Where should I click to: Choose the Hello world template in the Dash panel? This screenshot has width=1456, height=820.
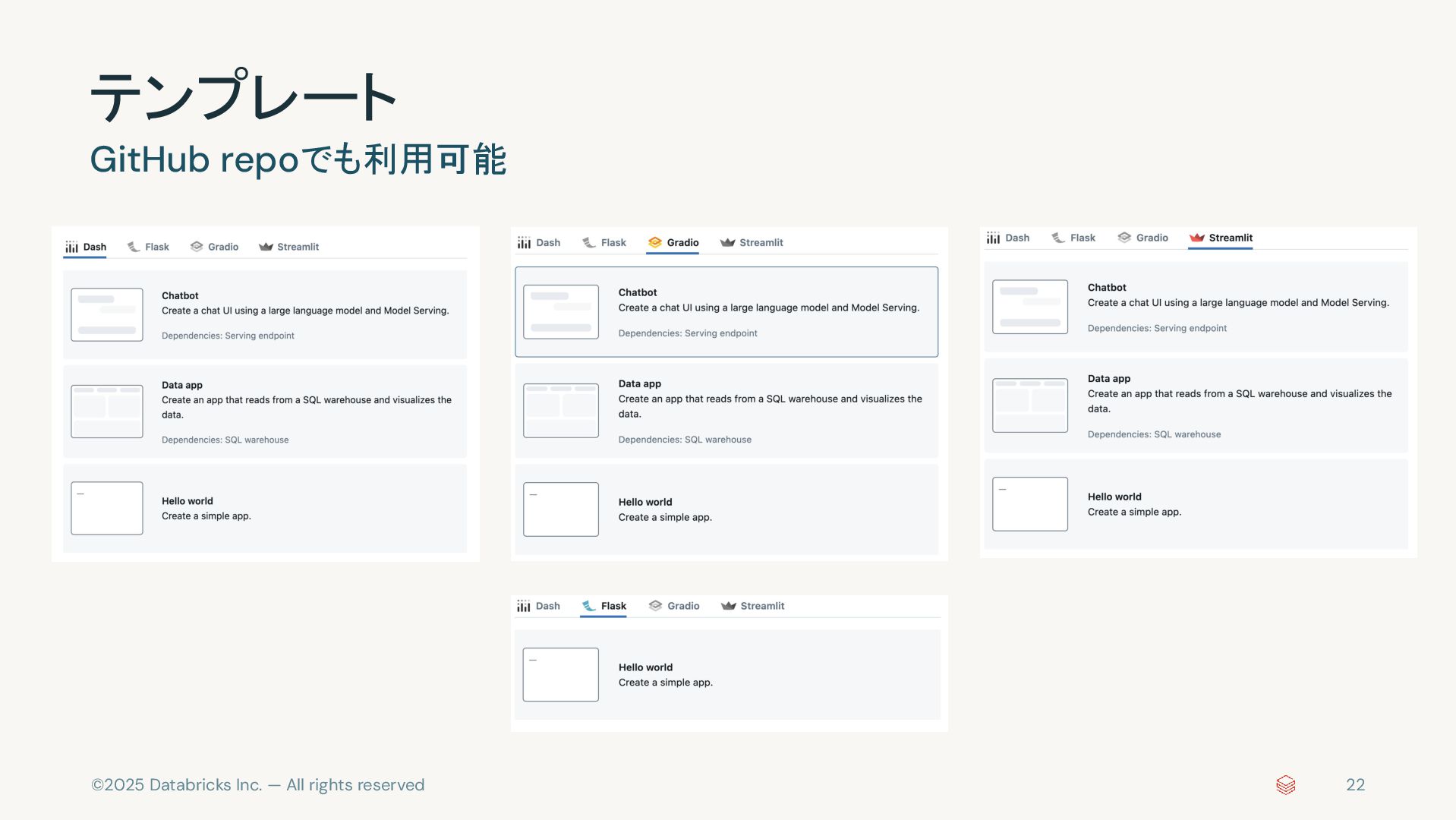click(x=265, y=508)
